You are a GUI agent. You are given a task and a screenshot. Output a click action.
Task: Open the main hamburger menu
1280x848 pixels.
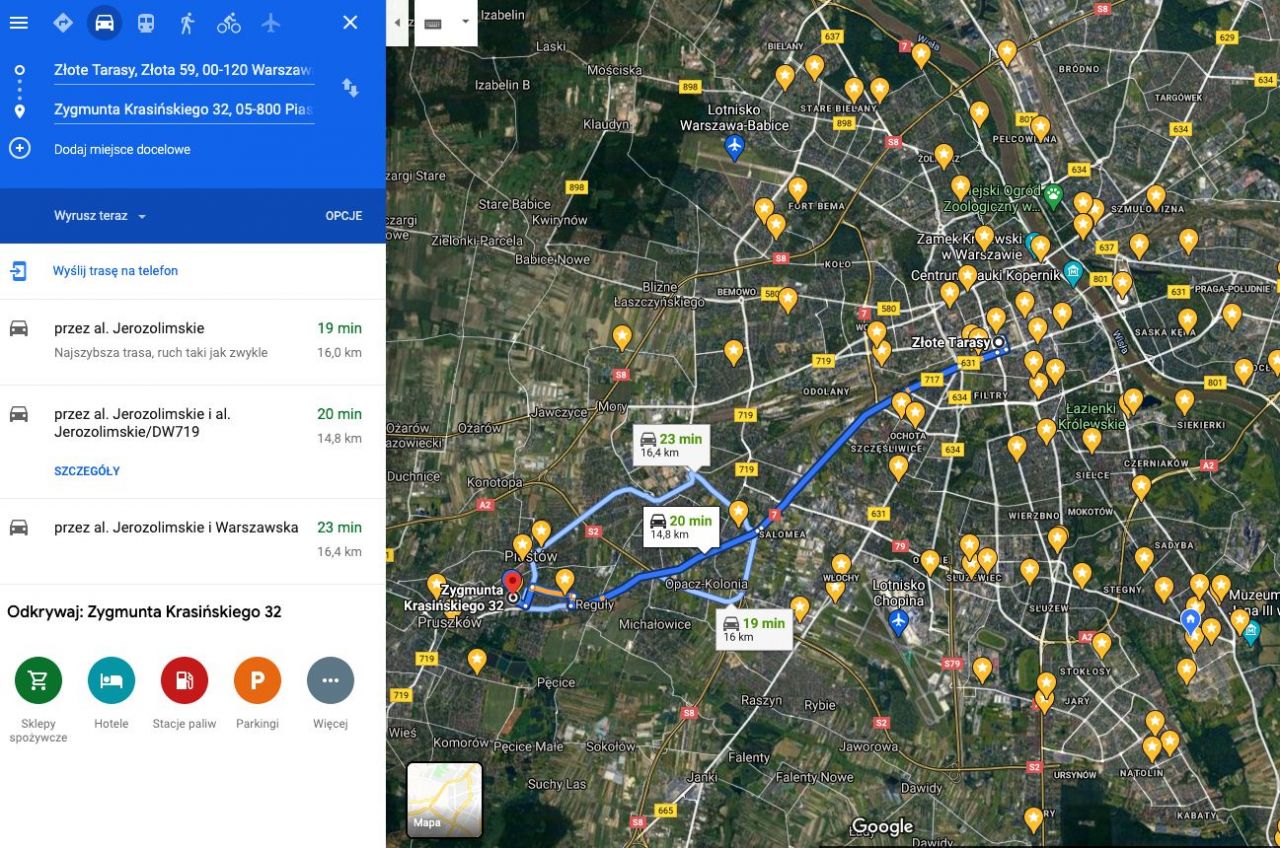click(18, 22)
